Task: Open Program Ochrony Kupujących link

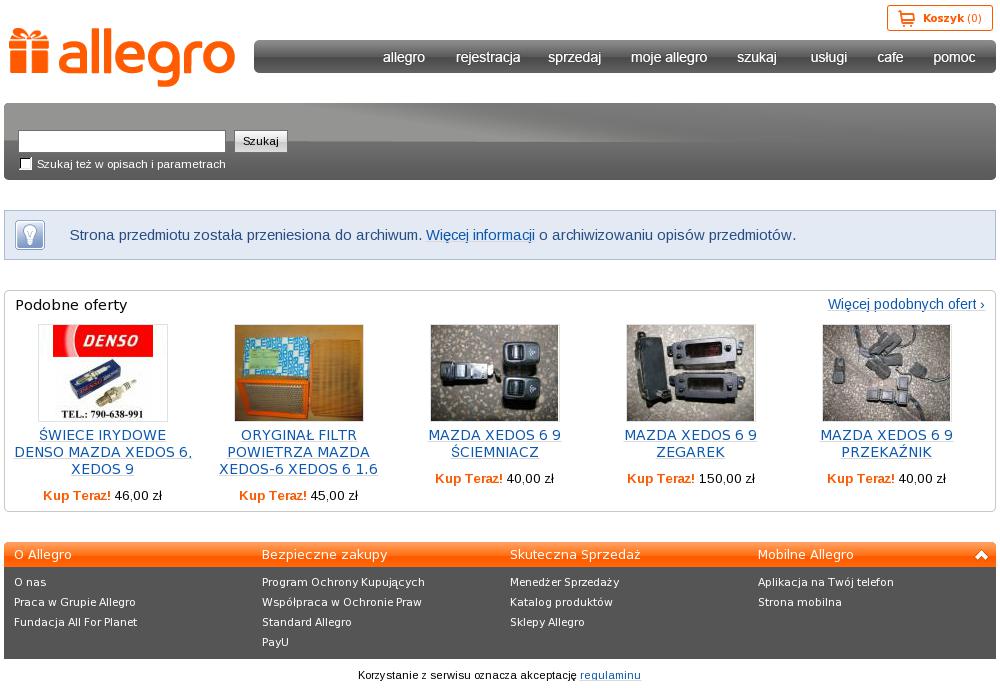Action: (x=343, y=582)
